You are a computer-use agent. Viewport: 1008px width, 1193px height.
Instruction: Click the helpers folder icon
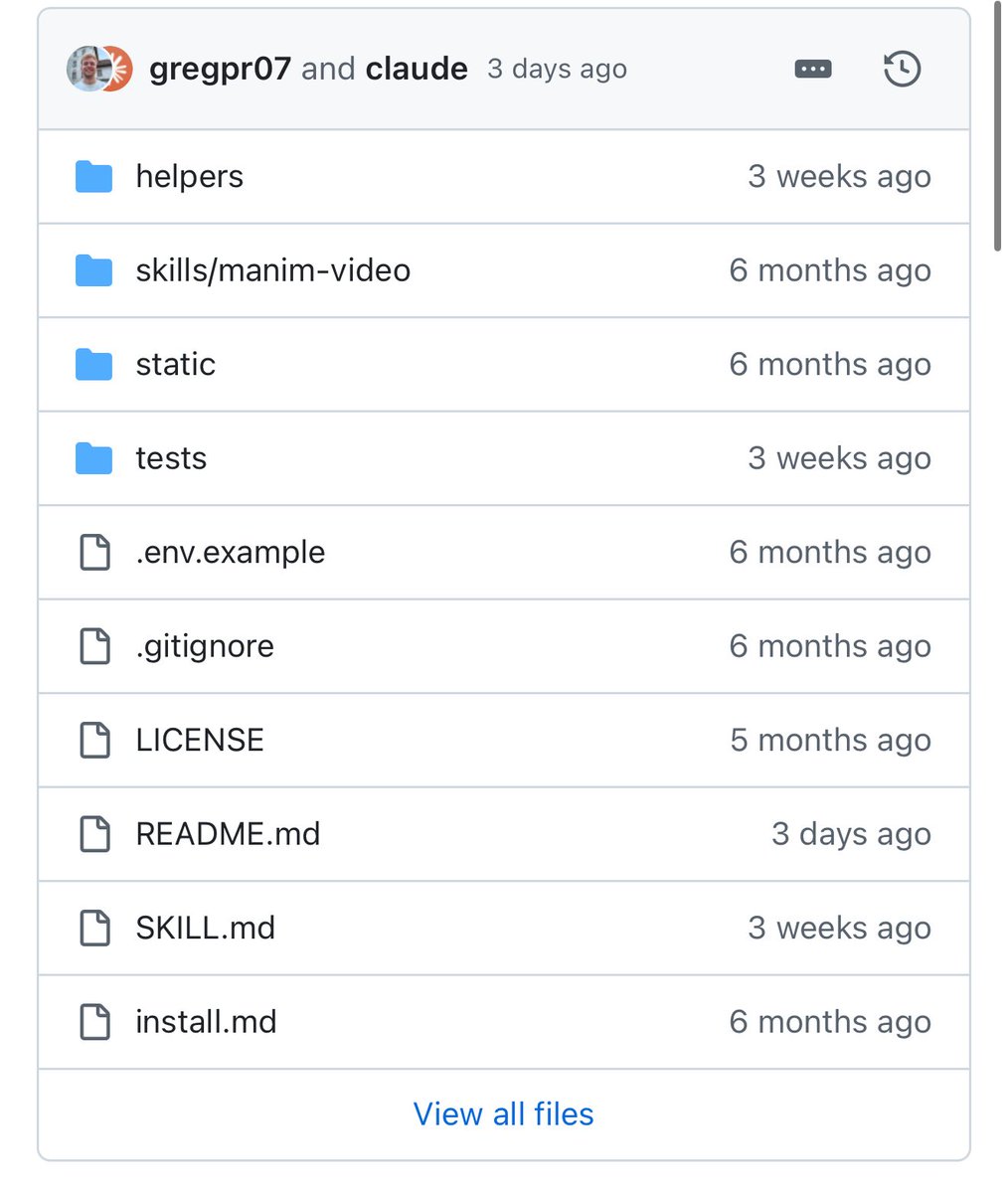coord(94,177)
